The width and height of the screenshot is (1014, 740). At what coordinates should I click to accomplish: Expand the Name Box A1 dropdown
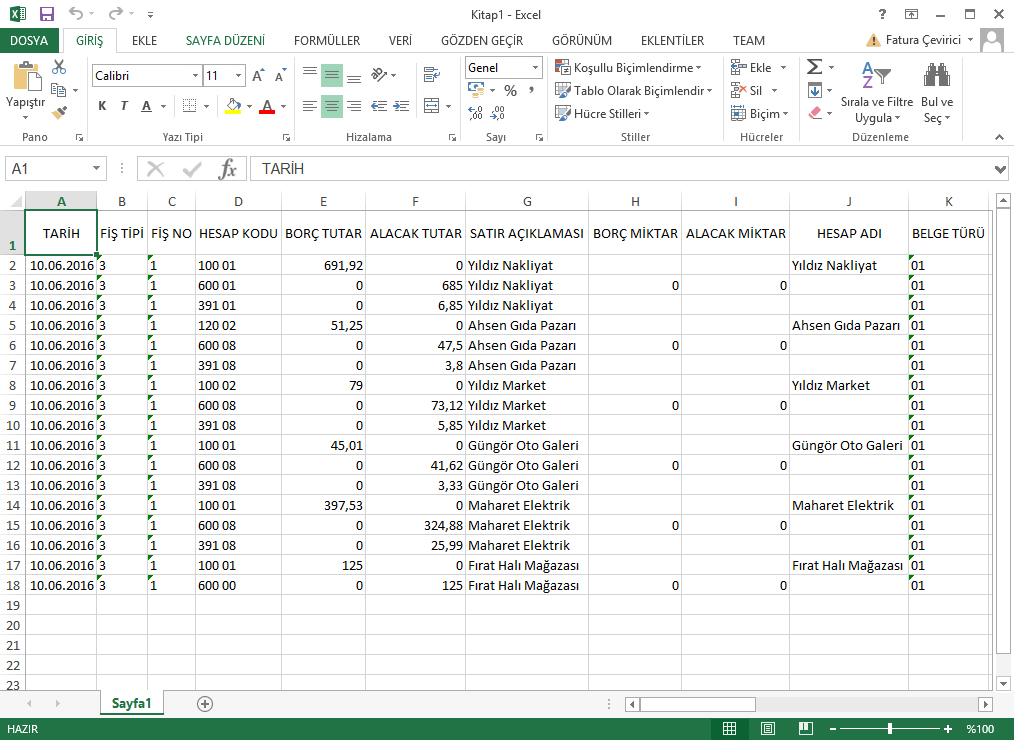96,169
